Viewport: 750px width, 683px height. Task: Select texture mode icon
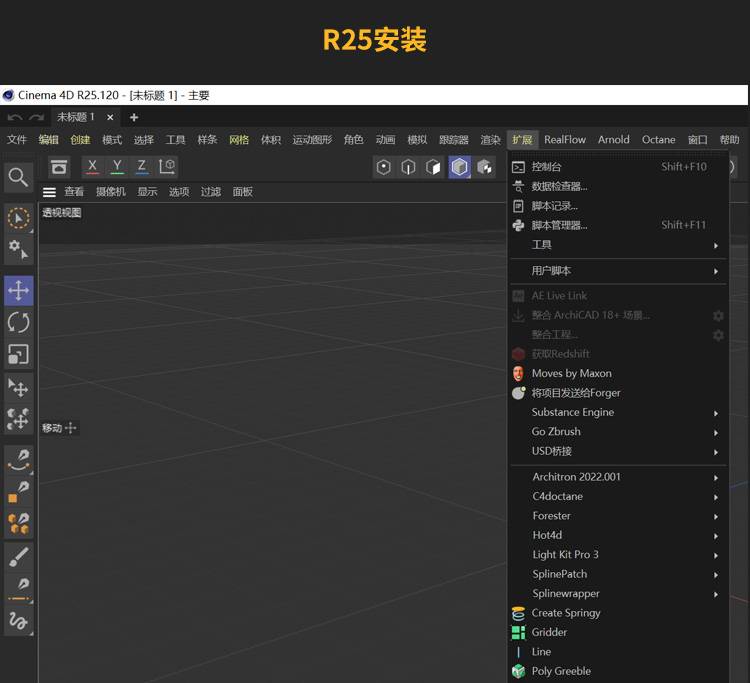coord(485,167)
